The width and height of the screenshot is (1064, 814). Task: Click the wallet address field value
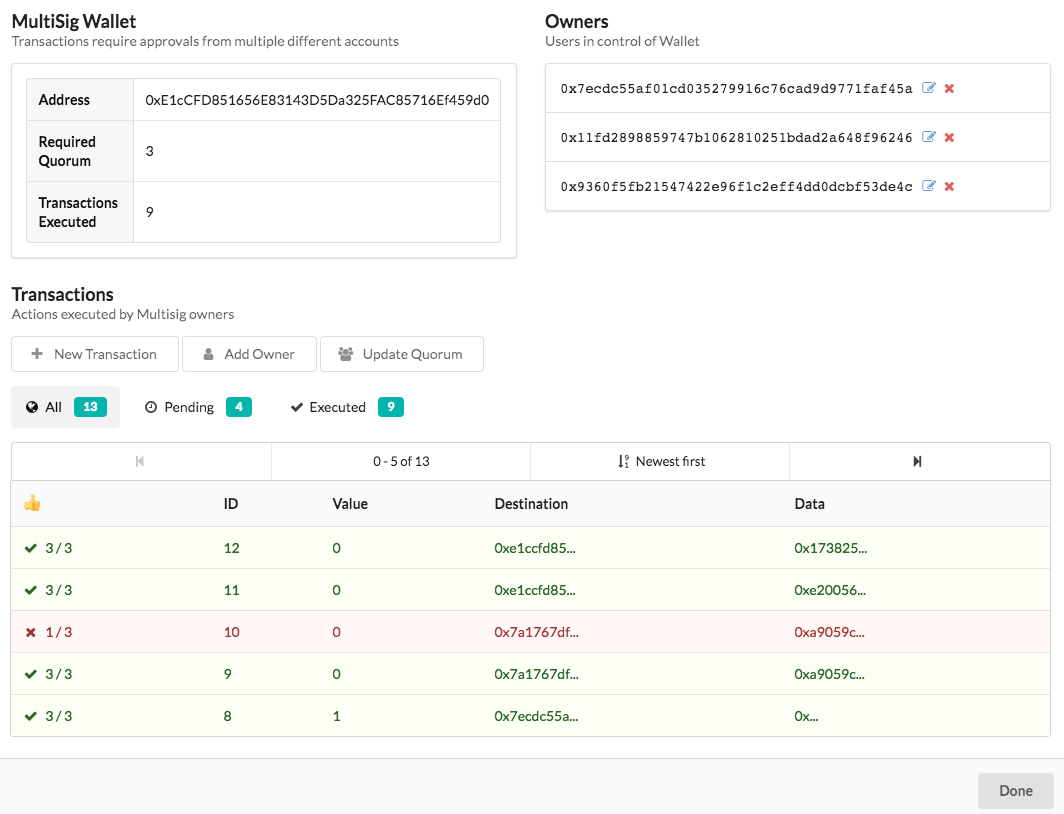[x=316, y=100]
